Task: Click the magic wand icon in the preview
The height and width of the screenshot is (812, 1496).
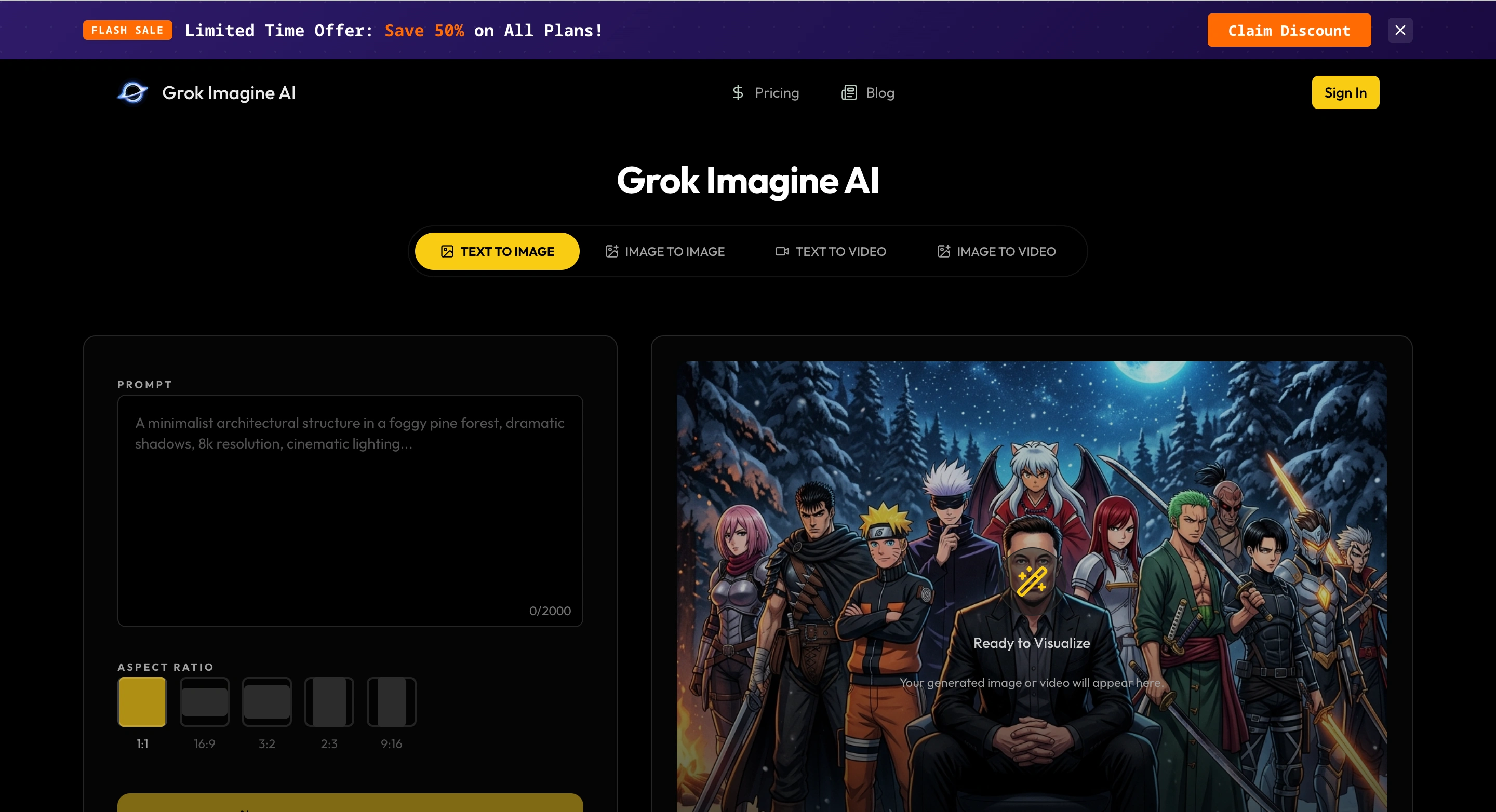Action: point(1032,581)
